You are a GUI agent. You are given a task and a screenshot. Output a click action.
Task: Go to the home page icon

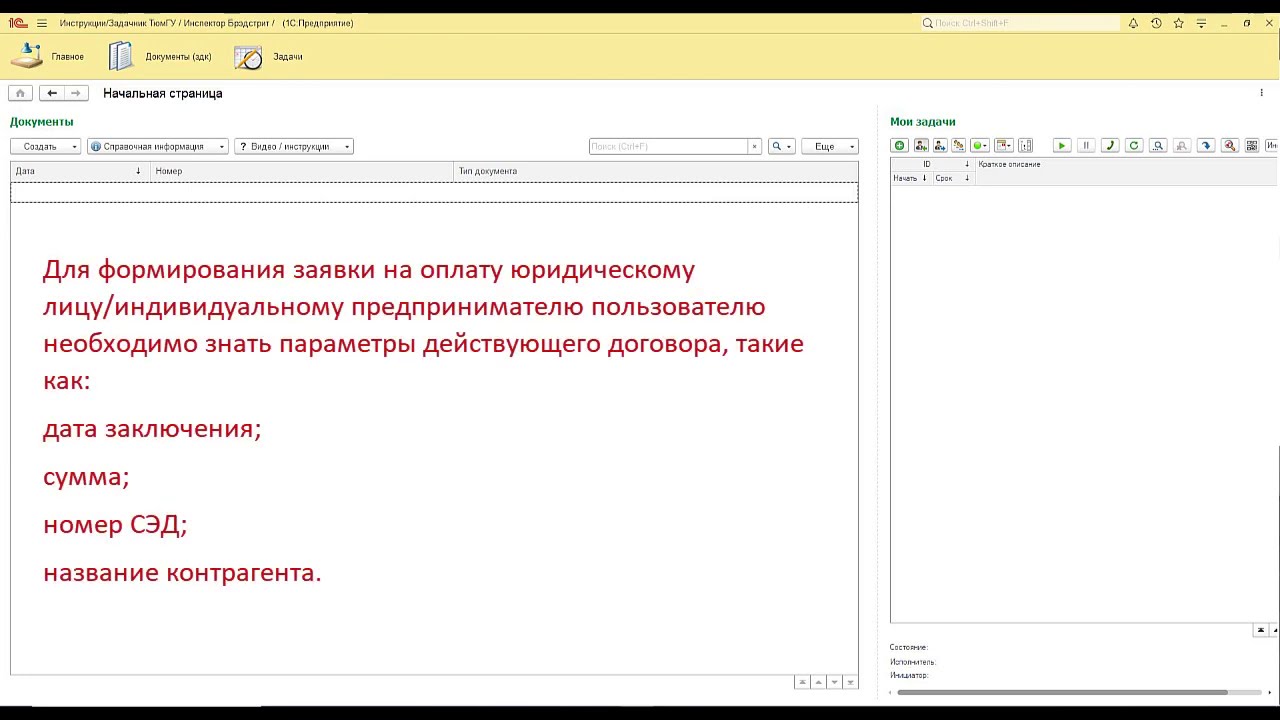[x=20, y=93]
